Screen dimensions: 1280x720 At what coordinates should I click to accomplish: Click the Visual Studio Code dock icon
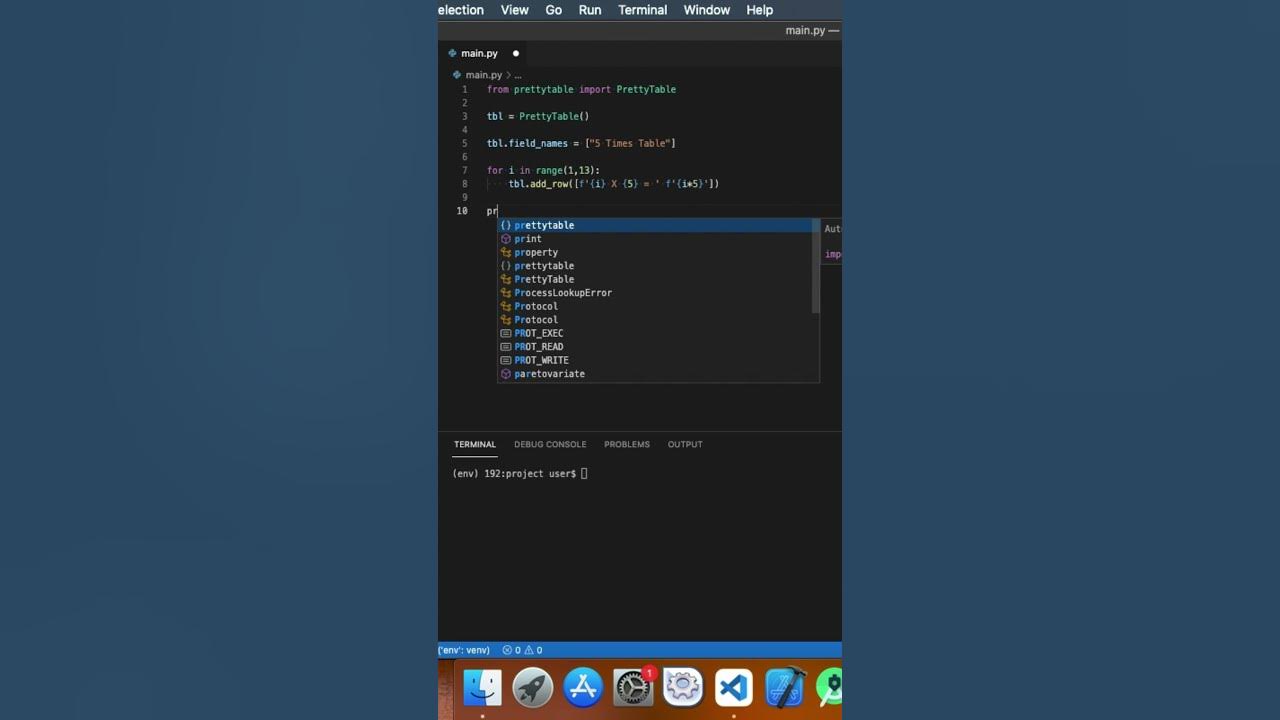733,688
